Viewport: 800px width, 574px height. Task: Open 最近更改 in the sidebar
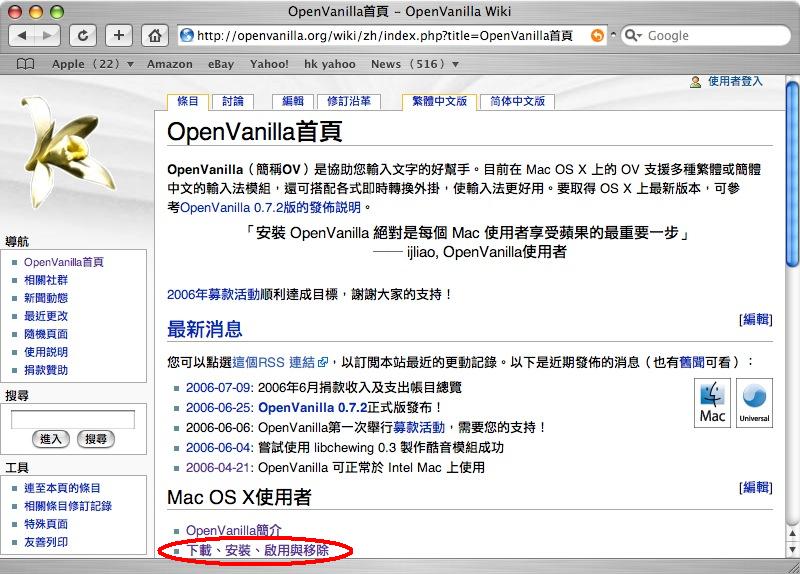pyautogui.click(x=46, y=316)
